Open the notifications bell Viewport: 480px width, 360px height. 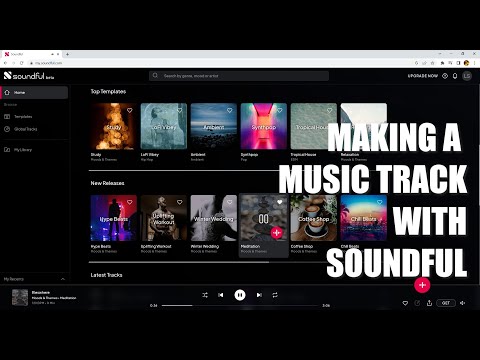(455, 76)
